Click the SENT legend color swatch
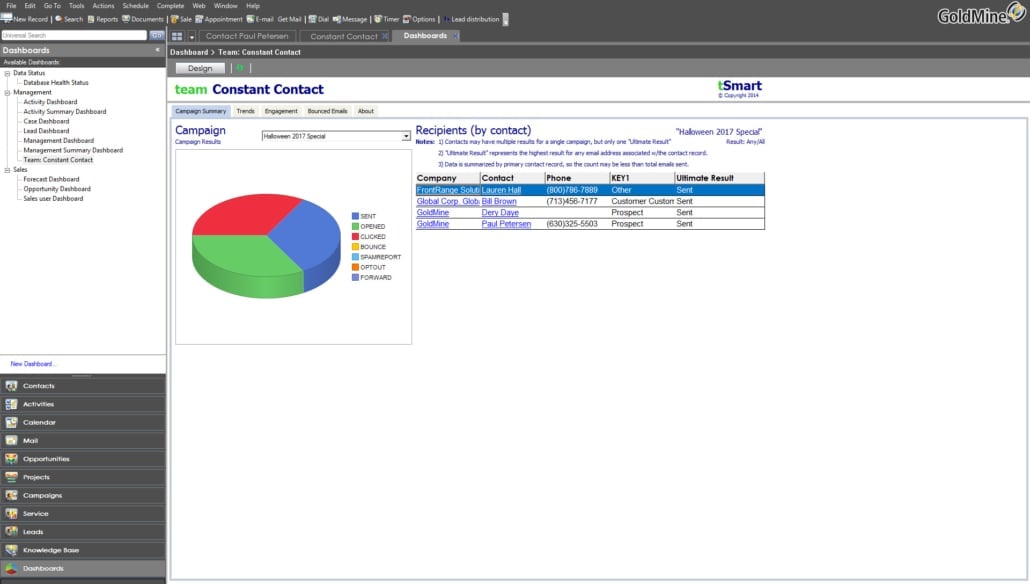This screenshot has width=1030, height=584. click(x=355, y=216)
